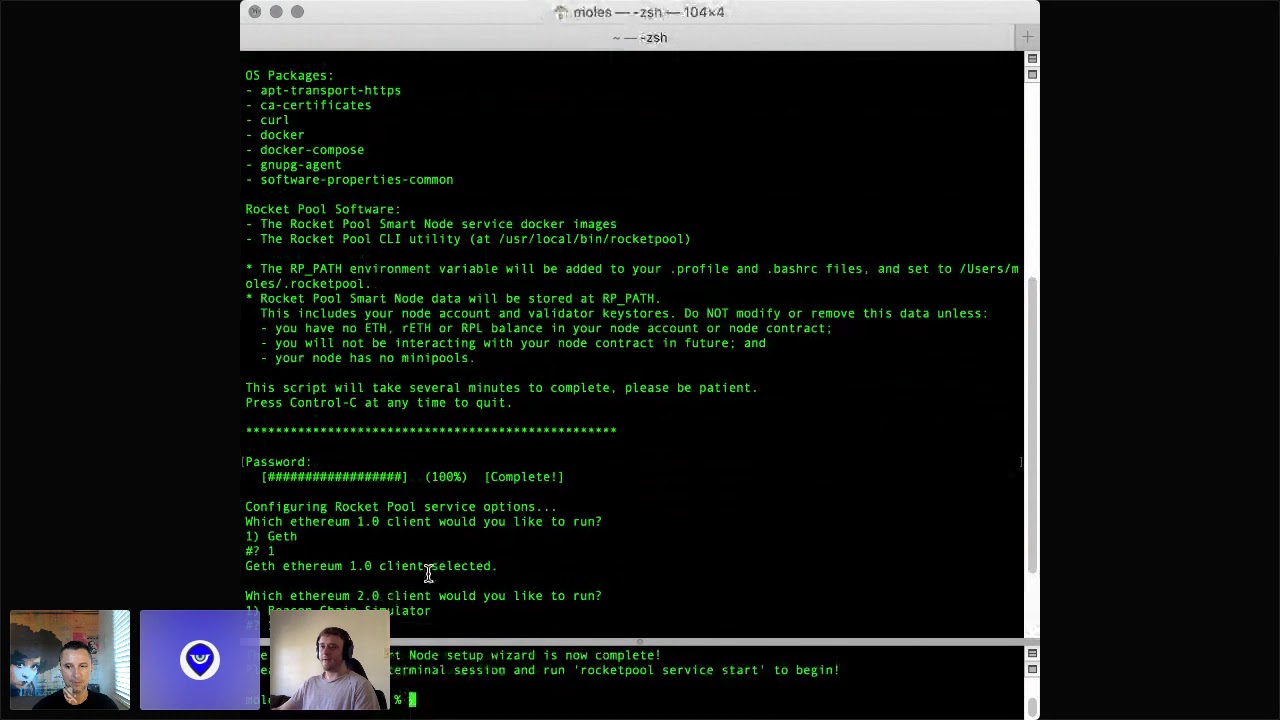Click the '- docker' package line
This screenshot has width=1280, height=720.
point(275,135)
